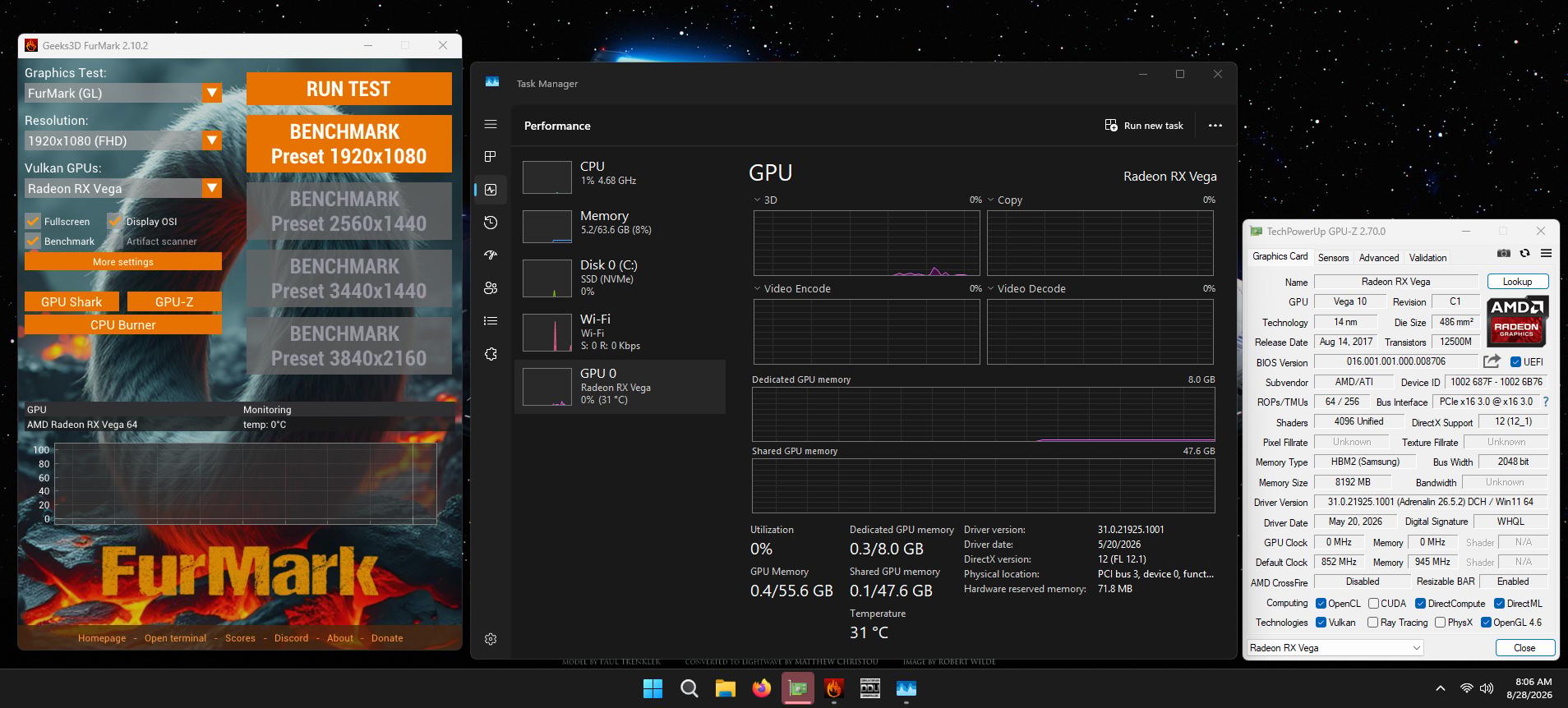Take GPU-Z screenshot with camera icon
The image size is (1568, 708).
[1503, 254]
